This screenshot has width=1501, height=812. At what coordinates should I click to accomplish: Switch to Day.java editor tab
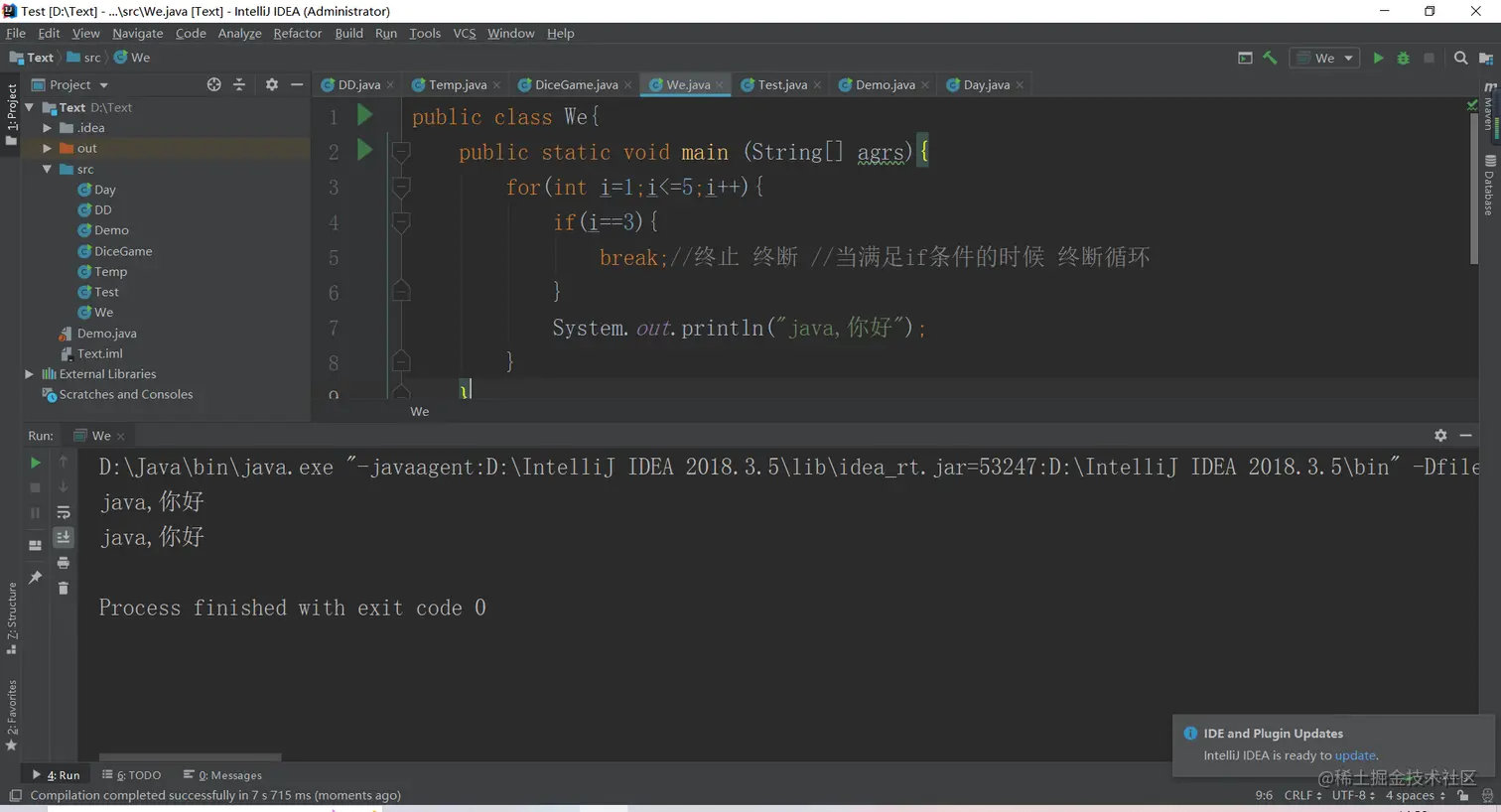986,84
